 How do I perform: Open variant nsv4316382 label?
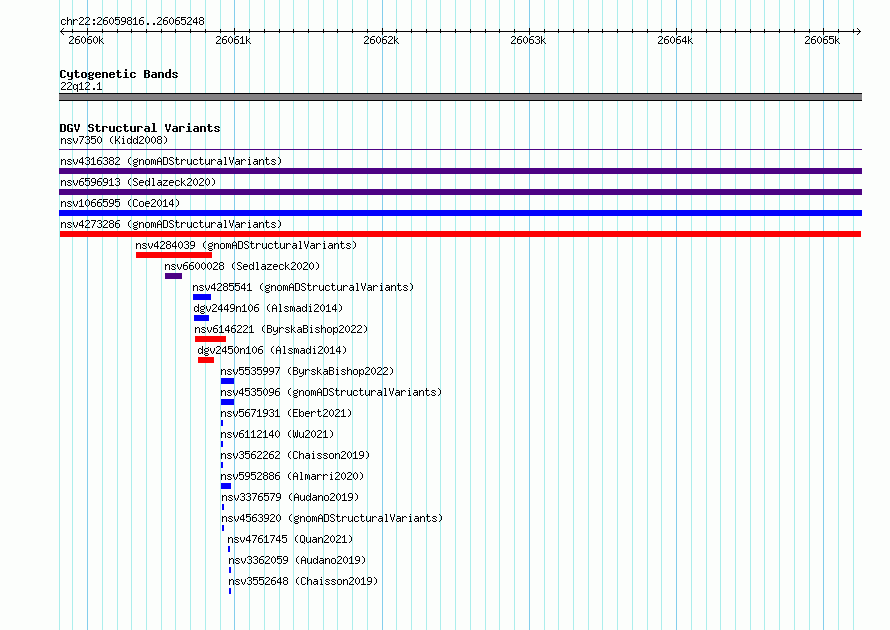[171, 161]
